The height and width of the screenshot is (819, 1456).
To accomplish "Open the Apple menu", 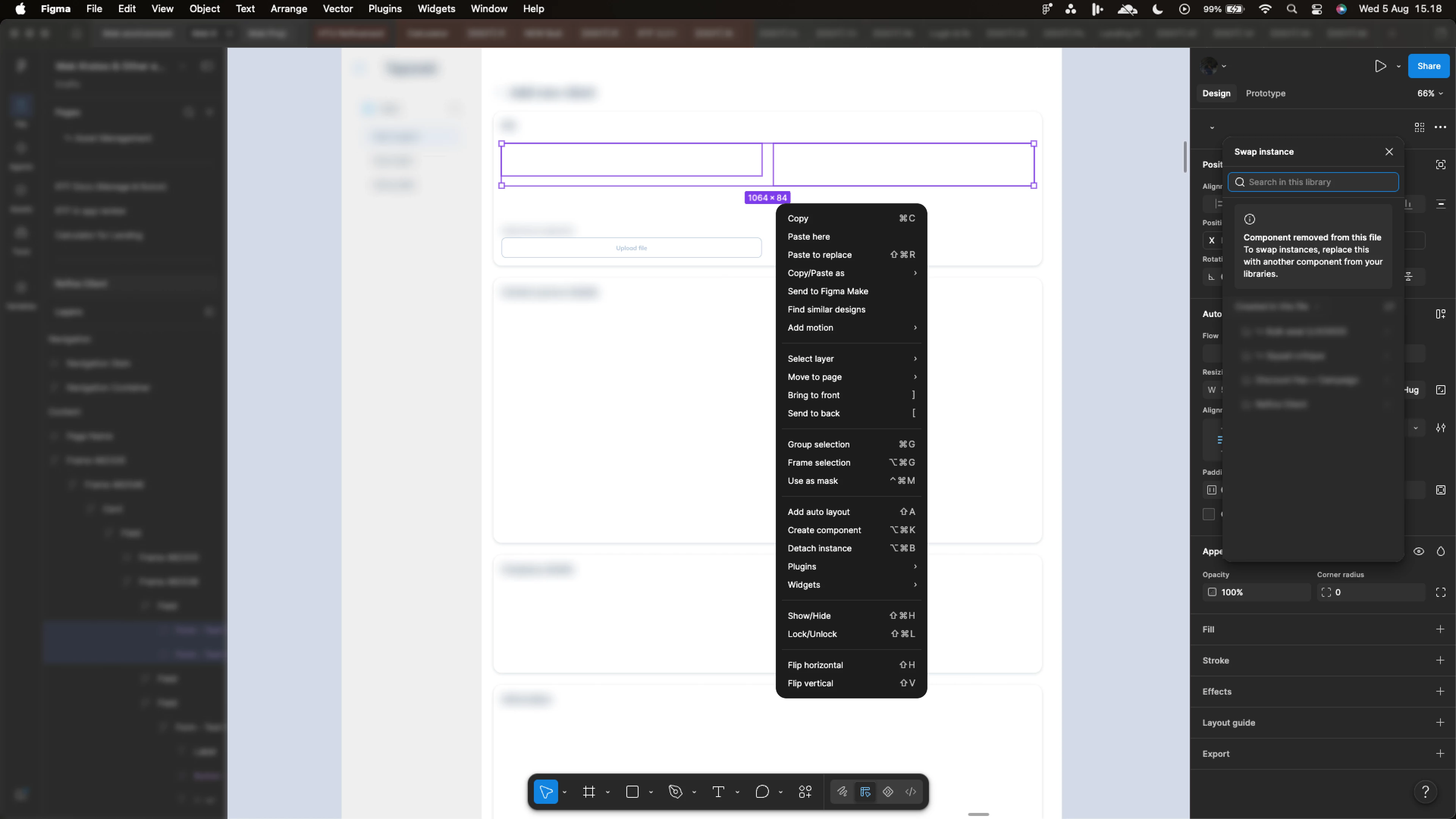I will point(20,9).
